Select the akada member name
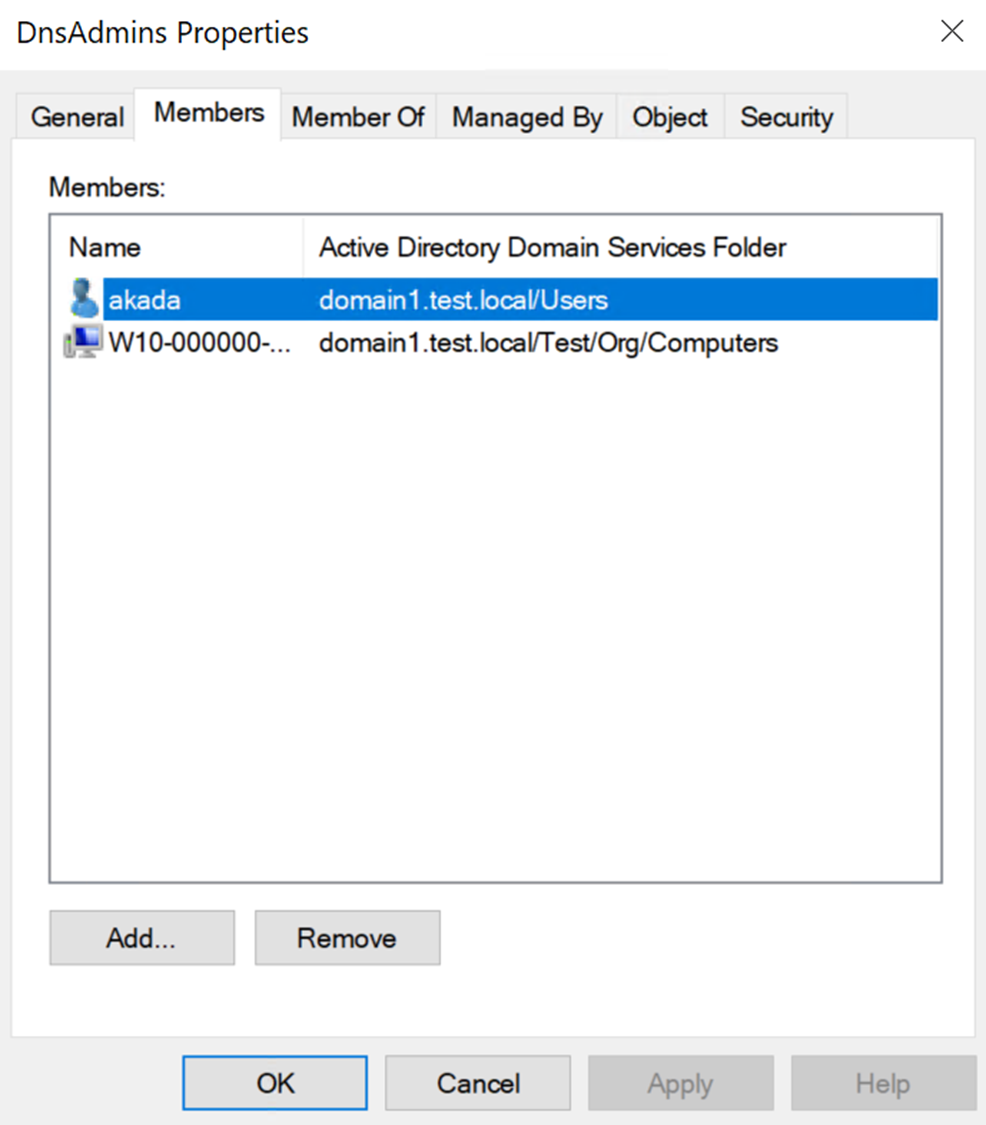986x1125 pixels. point(145,300)
